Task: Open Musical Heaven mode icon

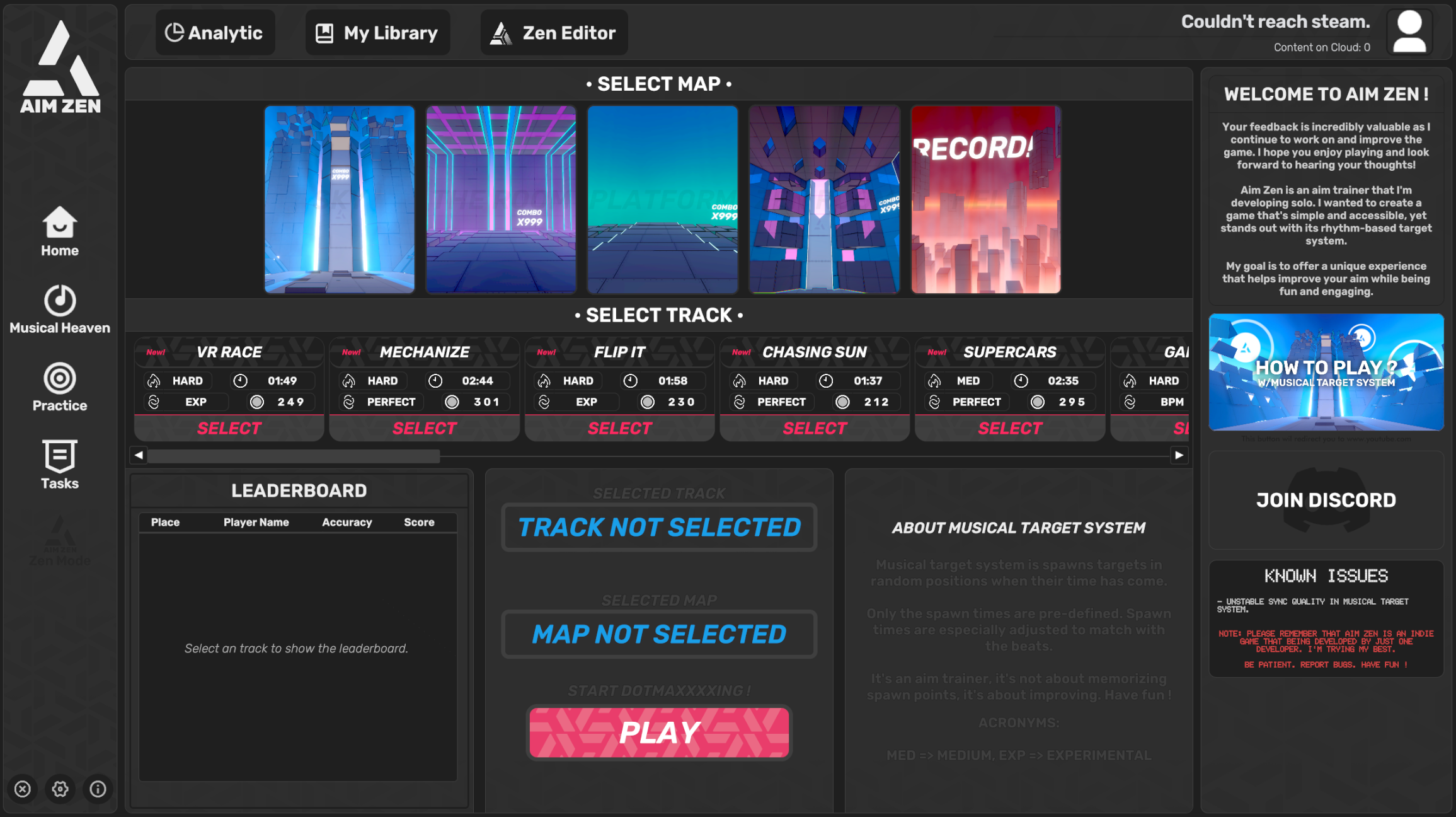Action: click(60, 301)
